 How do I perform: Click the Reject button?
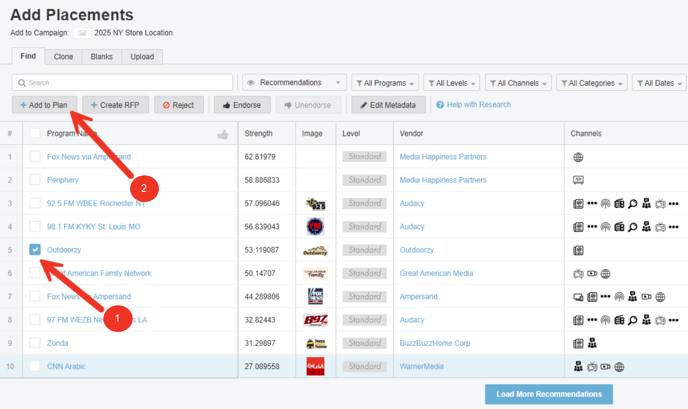[x=179, y=105]
